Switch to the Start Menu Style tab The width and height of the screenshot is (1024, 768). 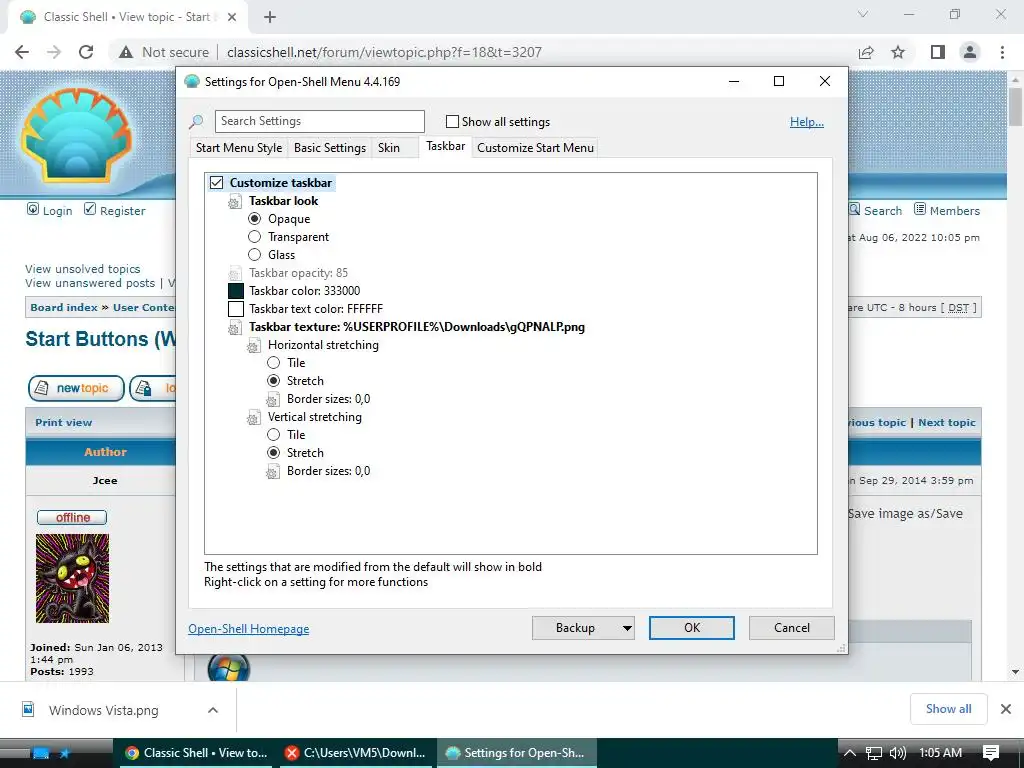tap(239, 148)
